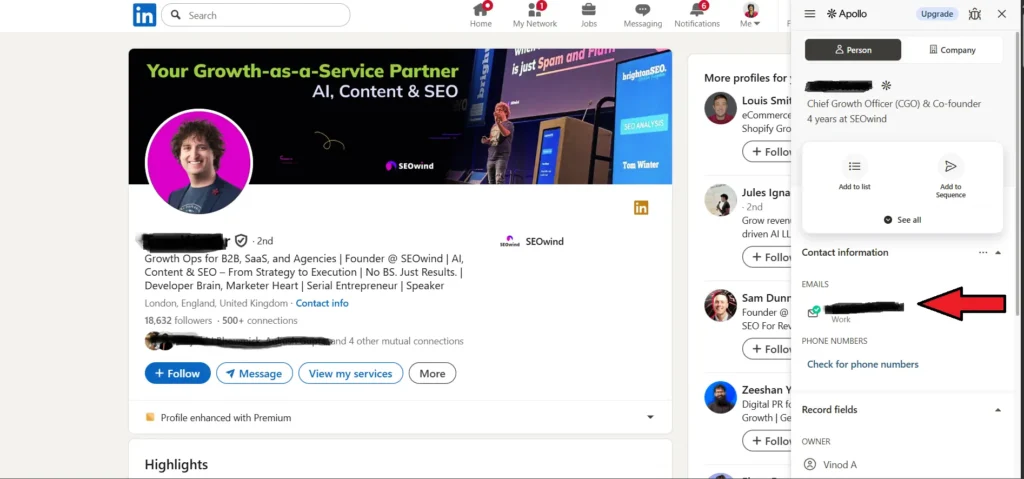The width and height of the screenshot is (1024, 479).
Task: Click Sam Dunn's avatar photo
Action: [721, 305]
